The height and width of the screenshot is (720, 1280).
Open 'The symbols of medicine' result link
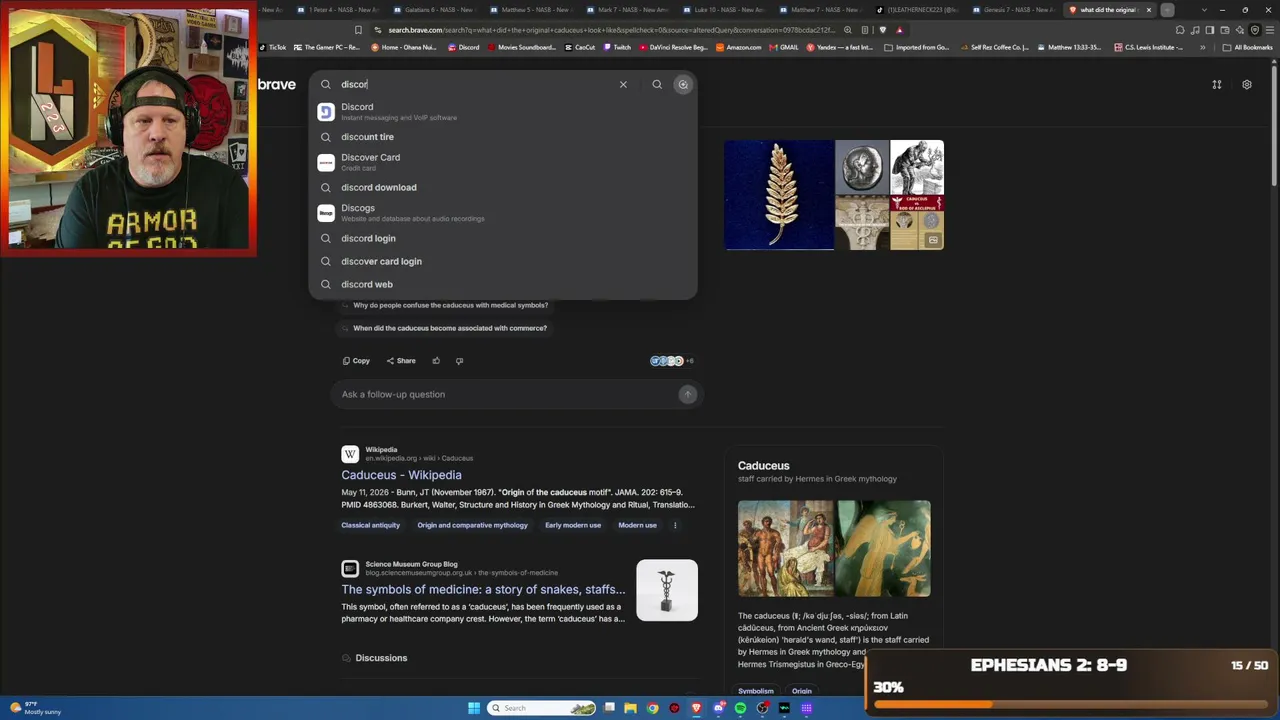pyautogui.click(x=483, y=590)
